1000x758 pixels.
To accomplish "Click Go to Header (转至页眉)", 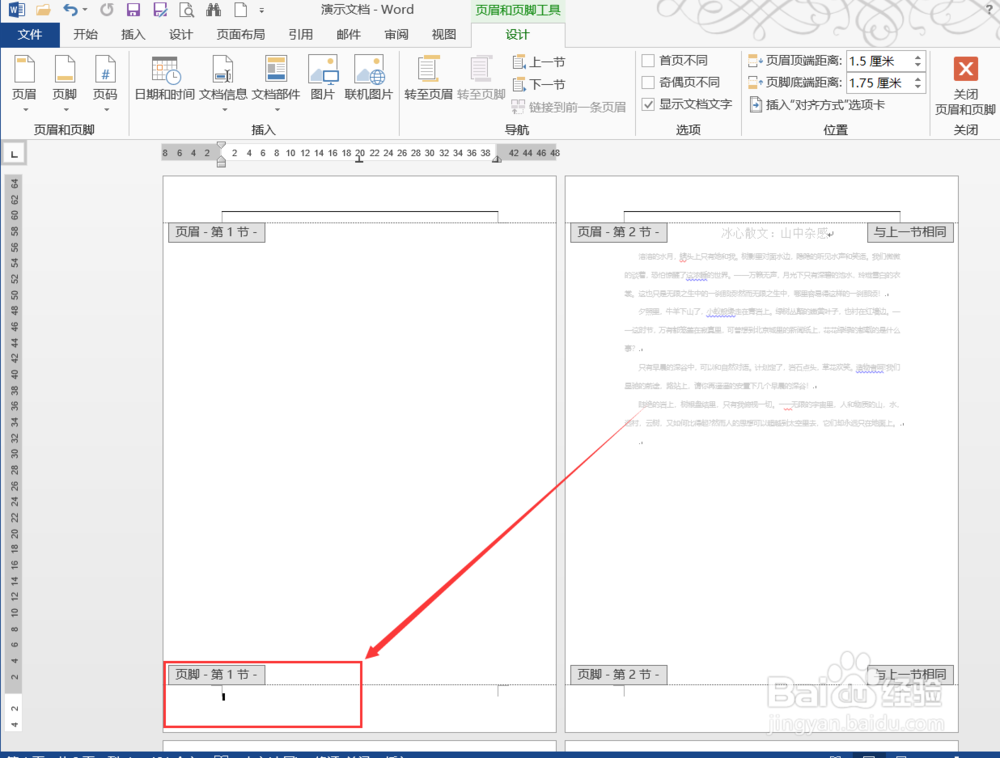I will [x=428, y=80].
